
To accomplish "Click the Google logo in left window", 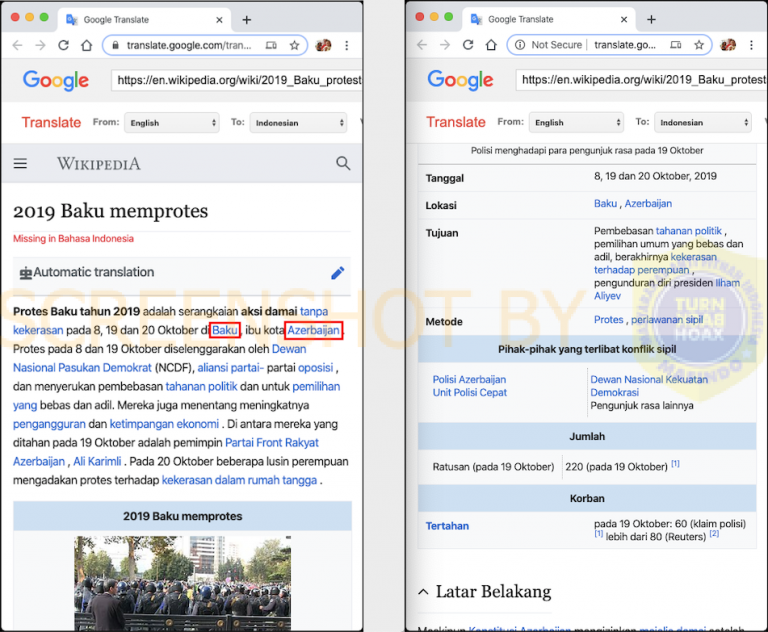I will [x=55, y=80].
